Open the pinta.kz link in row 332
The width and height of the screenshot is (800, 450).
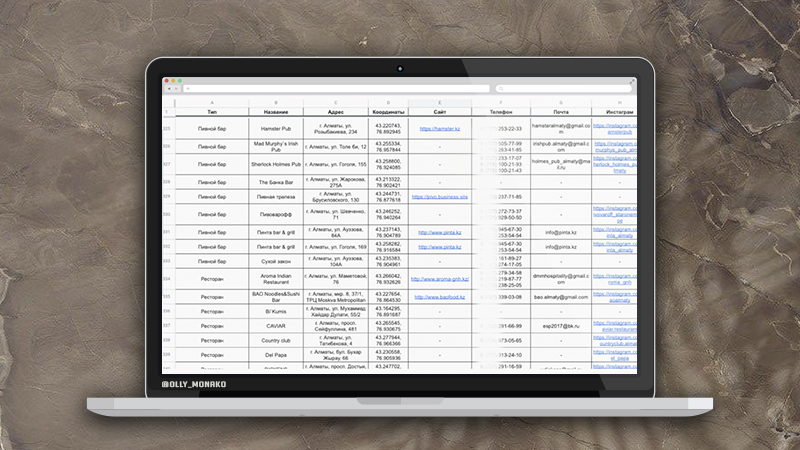(440, 247)
